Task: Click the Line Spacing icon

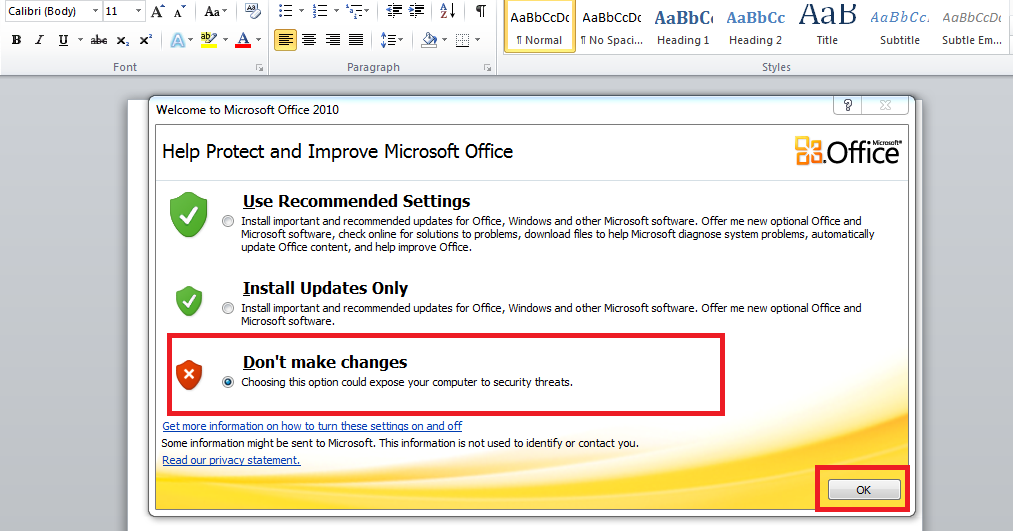Action: (x=388, y=40)
